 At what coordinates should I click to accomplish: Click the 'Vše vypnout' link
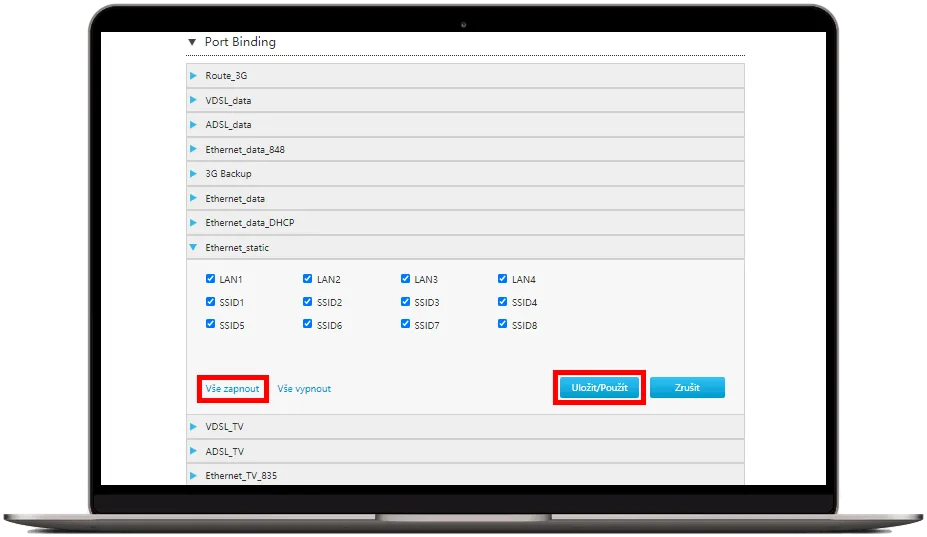point(304,389)
